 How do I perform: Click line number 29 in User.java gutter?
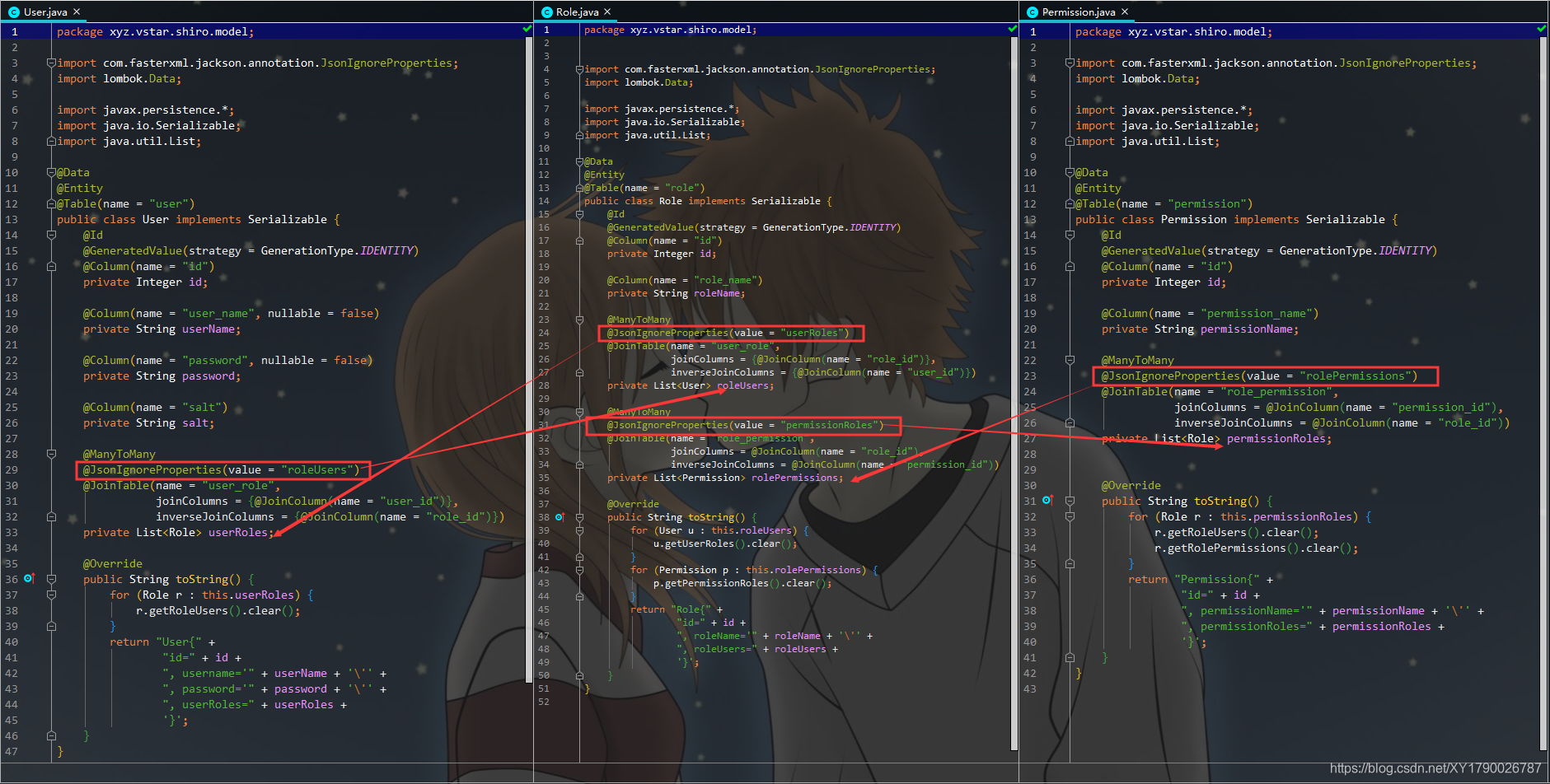tap(12, 469)
